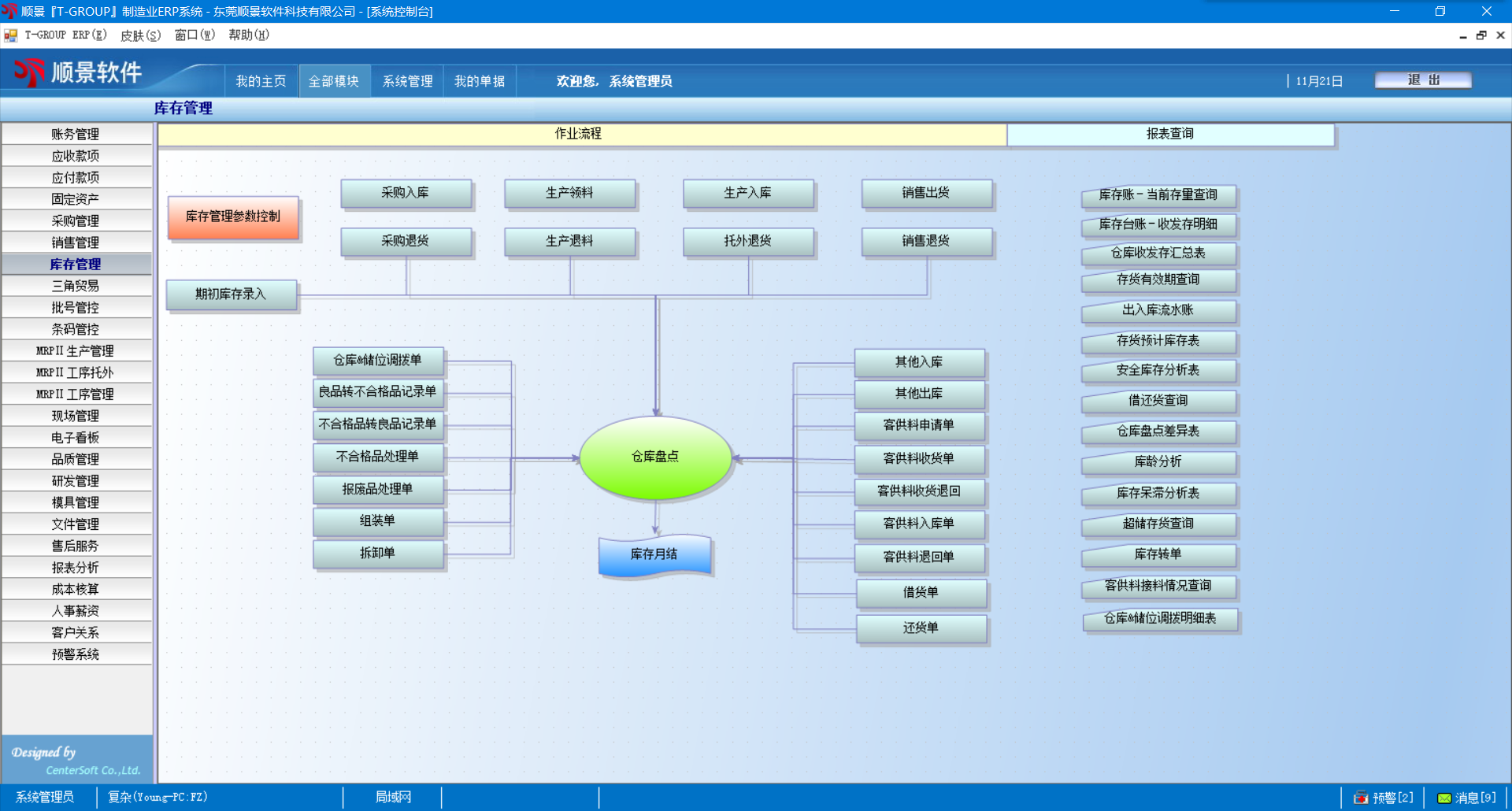Open the 帮助 menu
This screenshot has height=811, width=1512.
(248, 35)
